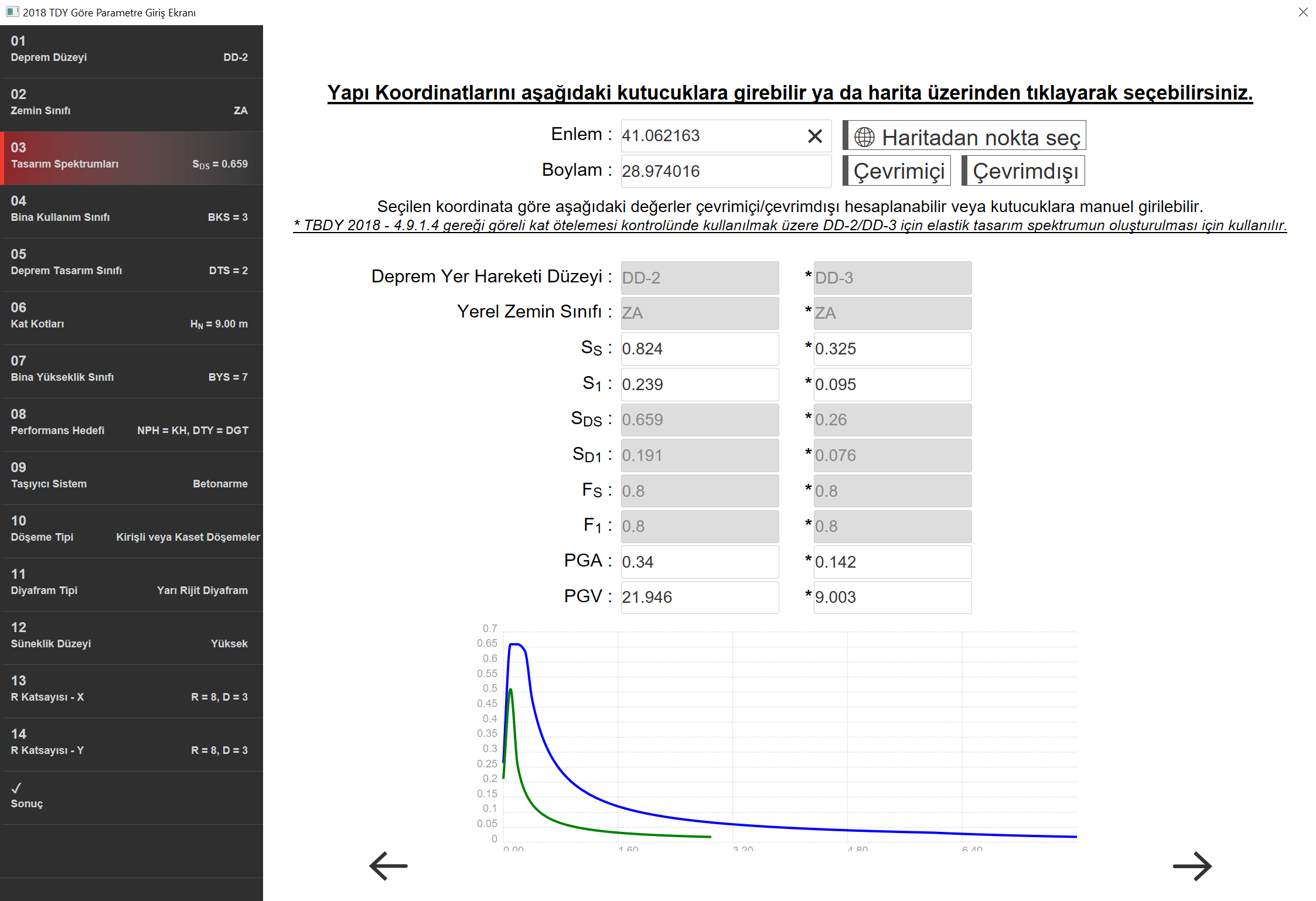1316x901 pixels.
Task: Close the parameter entry window
Action: point(1303,12)
